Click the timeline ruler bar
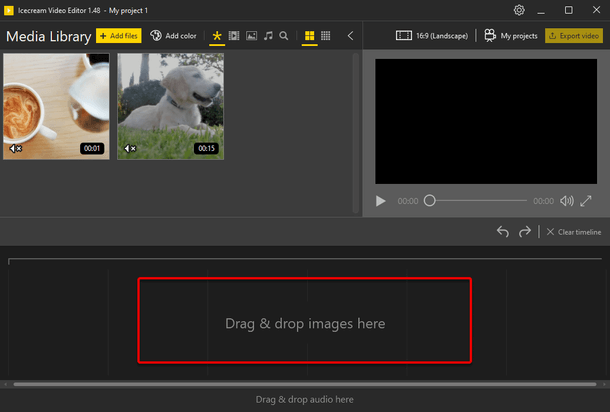Screen dimensions: 610x412 pos(305,260)
